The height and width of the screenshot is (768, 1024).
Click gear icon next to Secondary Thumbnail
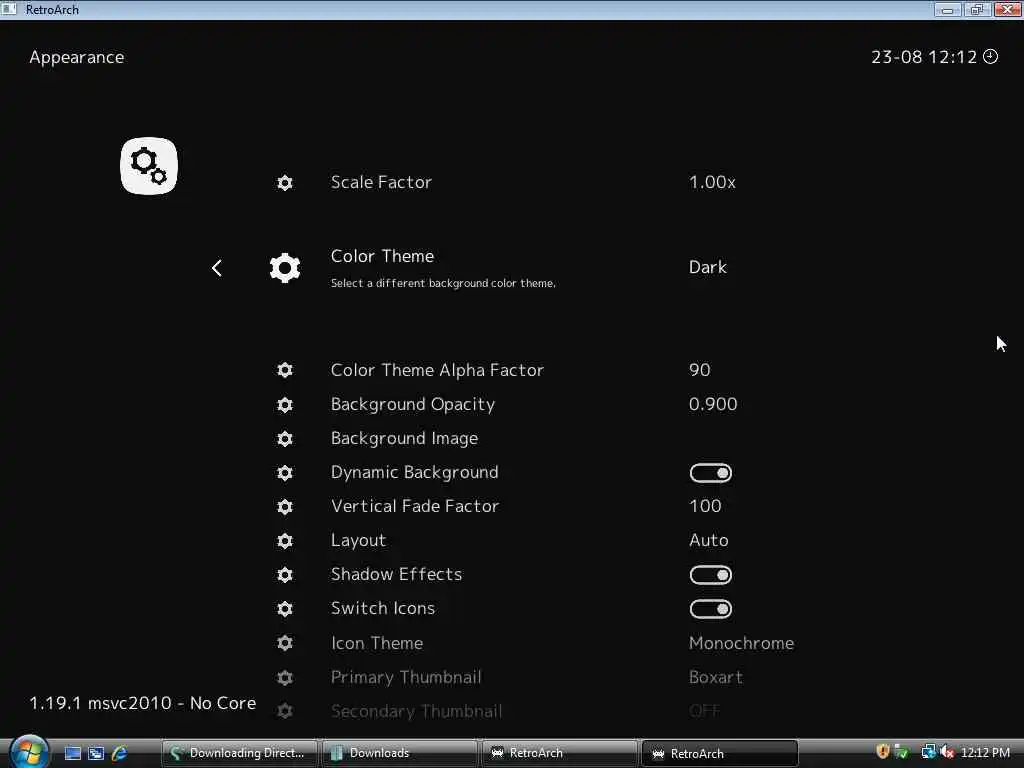click(285, 711)
